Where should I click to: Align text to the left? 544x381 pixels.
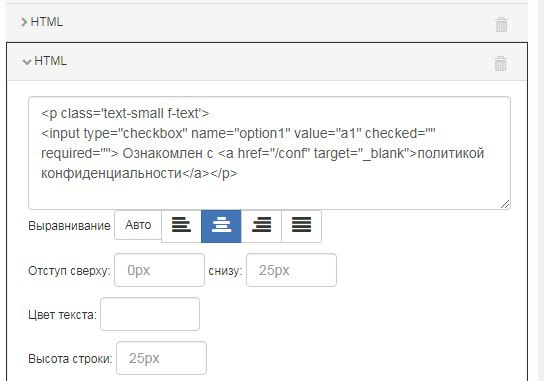181,226
